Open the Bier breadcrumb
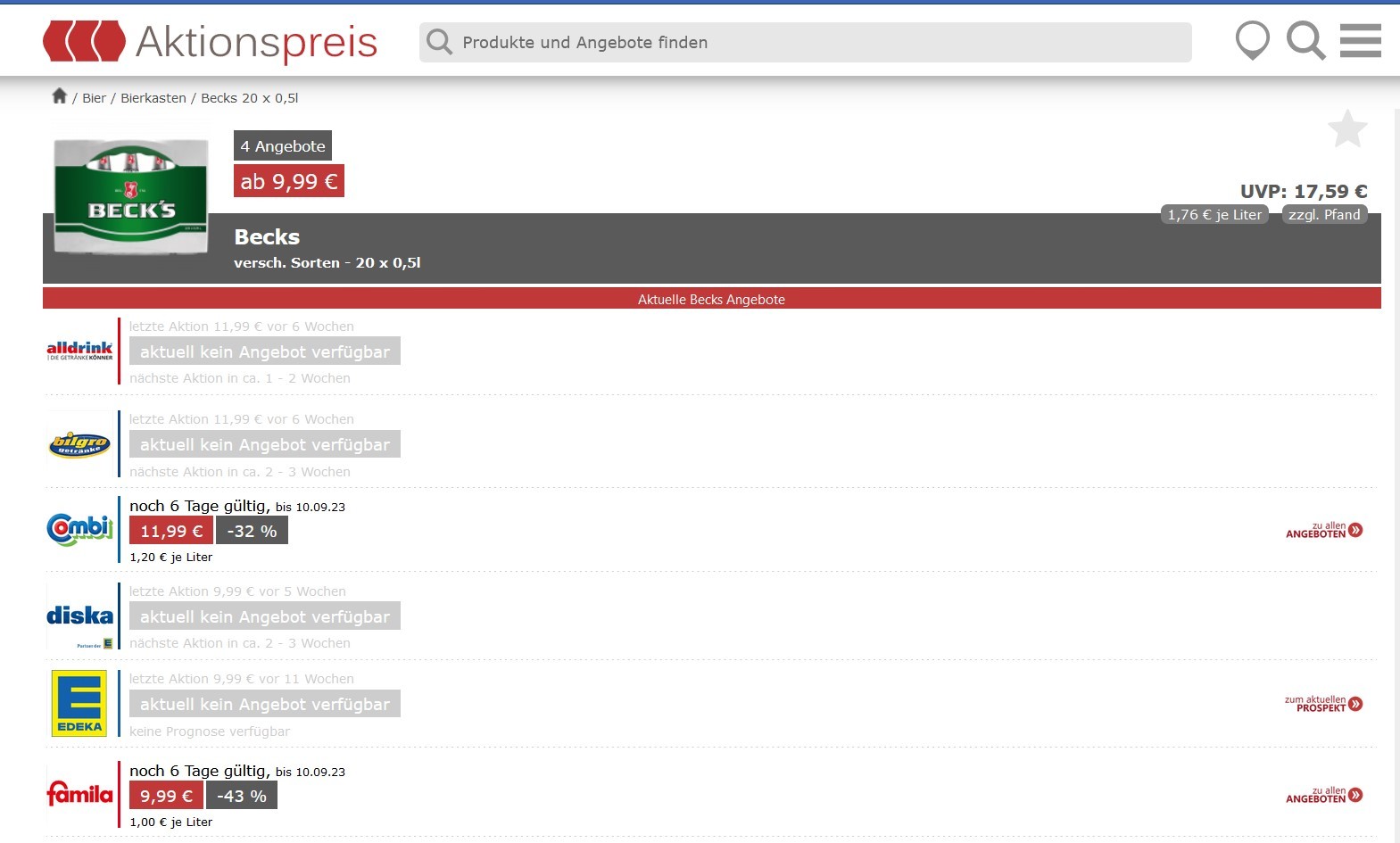 [x=94, y=98]
